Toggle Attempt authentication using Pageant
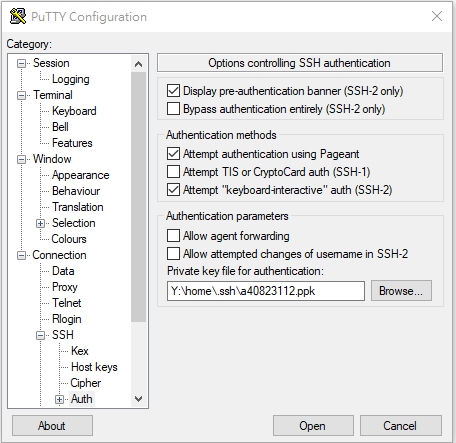This screenshot has width=456, height=443. pos(173,154)
